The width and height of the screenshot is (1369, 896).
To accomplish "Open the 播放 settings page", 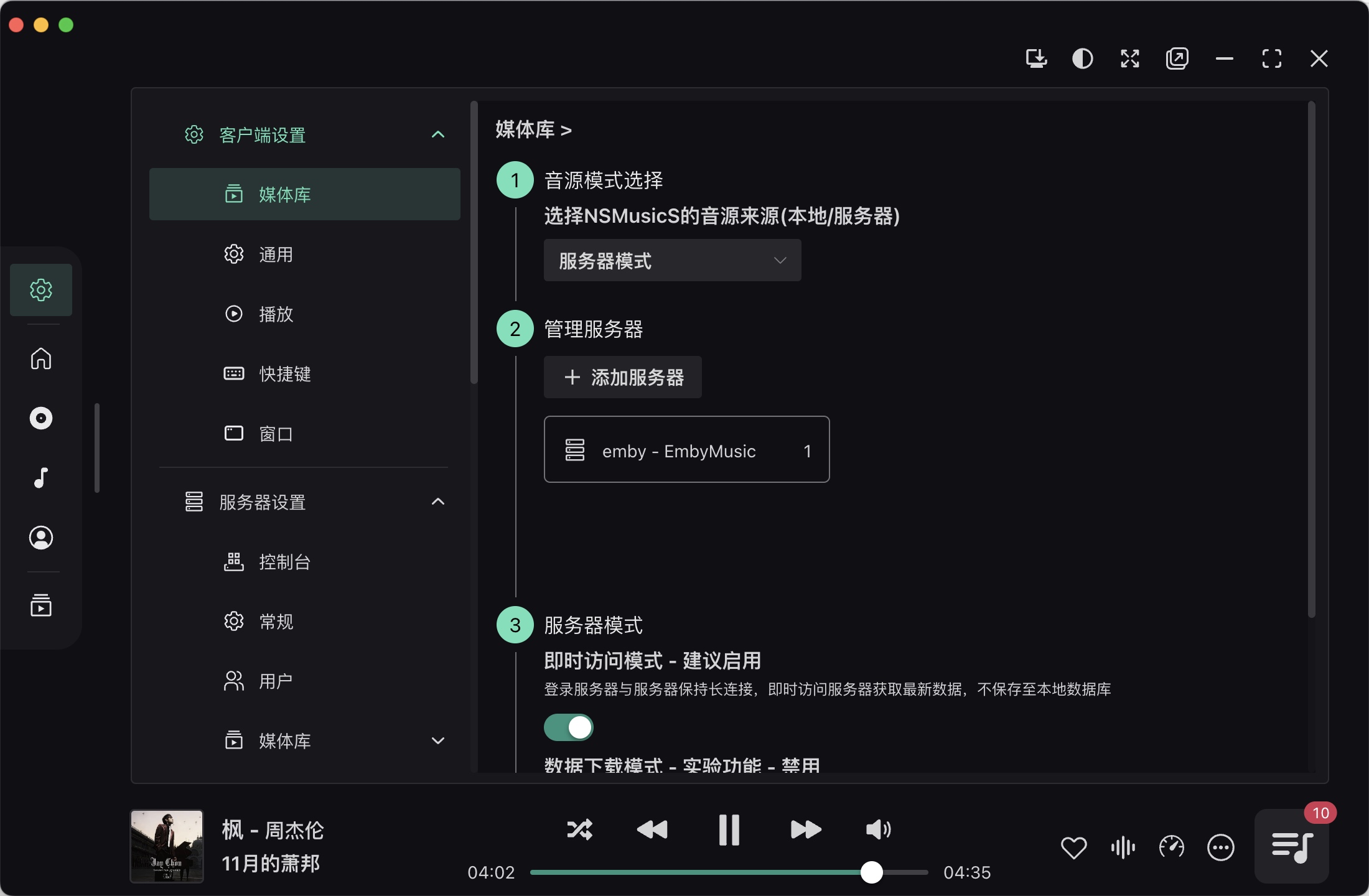I will pos(305,314).
